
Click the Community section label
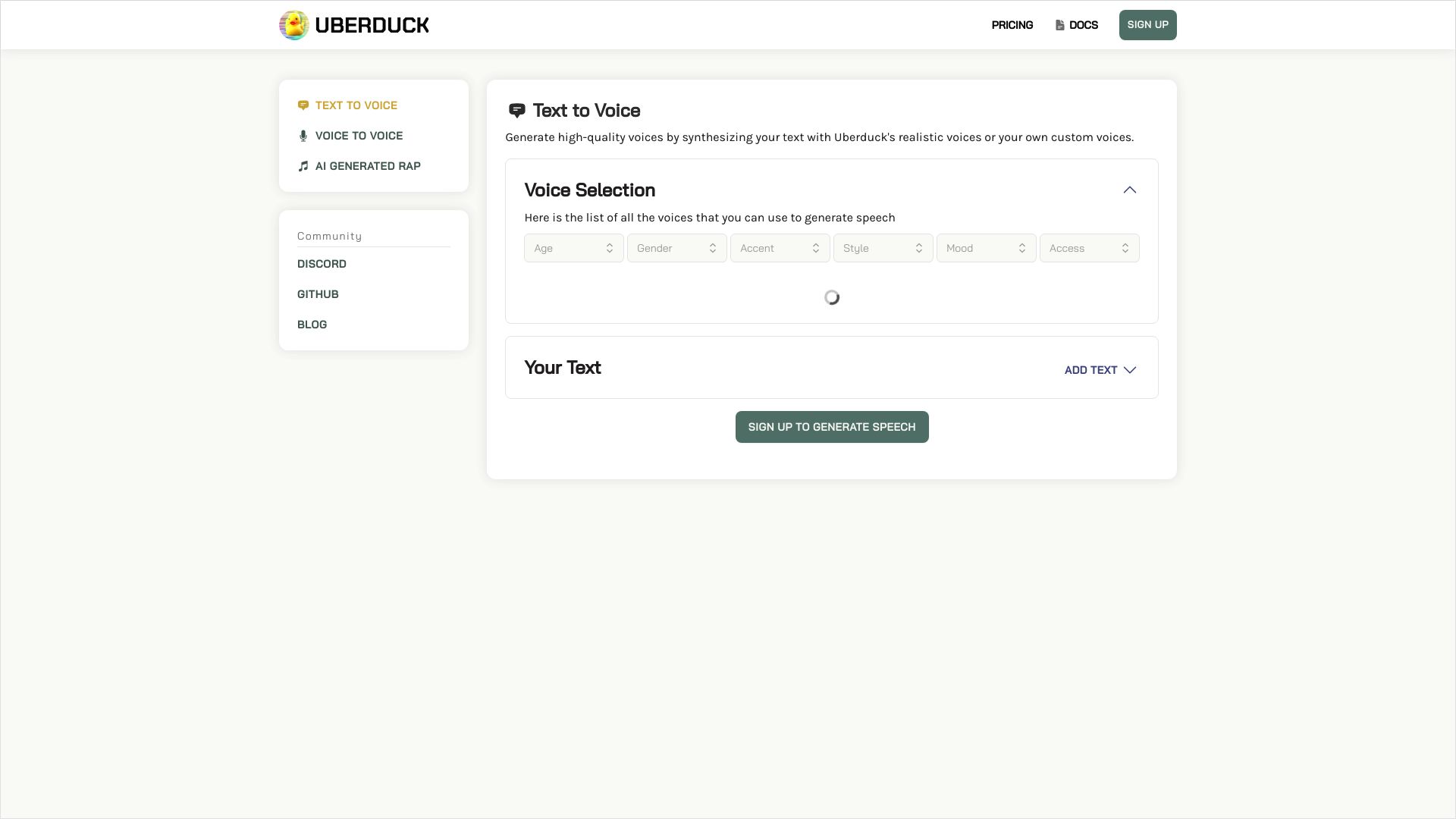(x=329, y=236)
